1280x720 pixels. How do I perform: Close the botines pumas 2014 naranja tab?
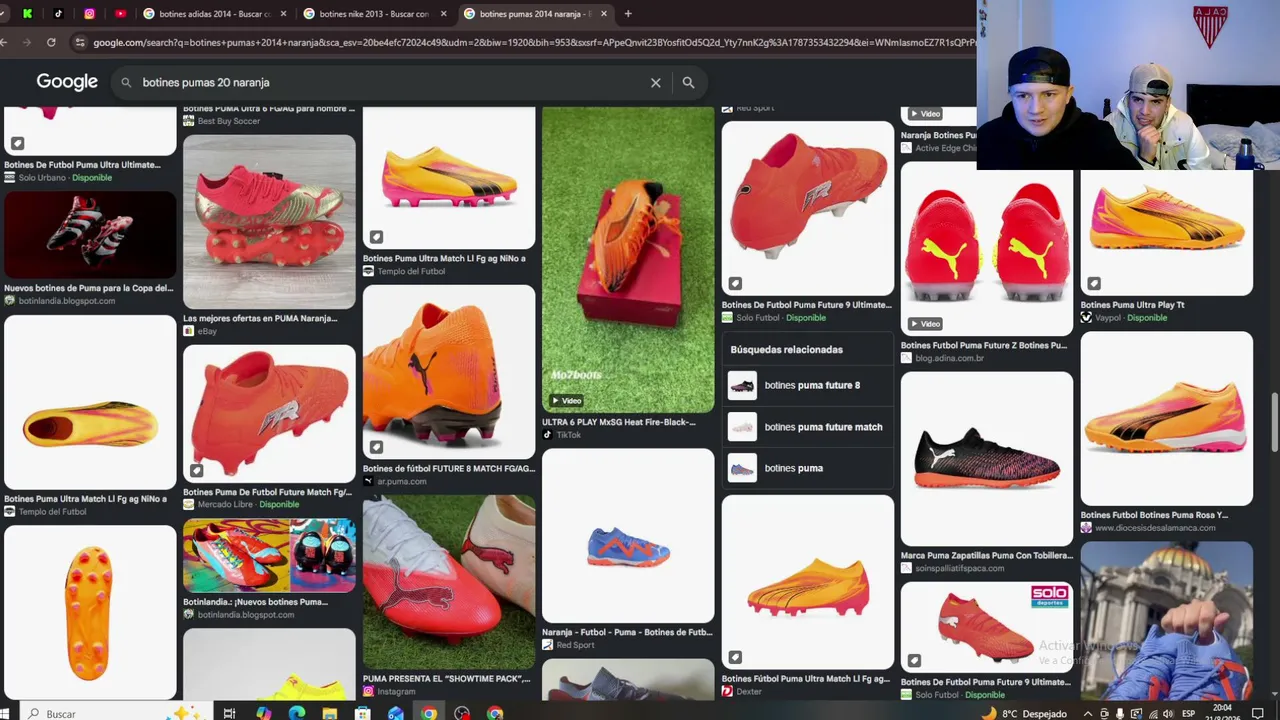tap(604, 14)
